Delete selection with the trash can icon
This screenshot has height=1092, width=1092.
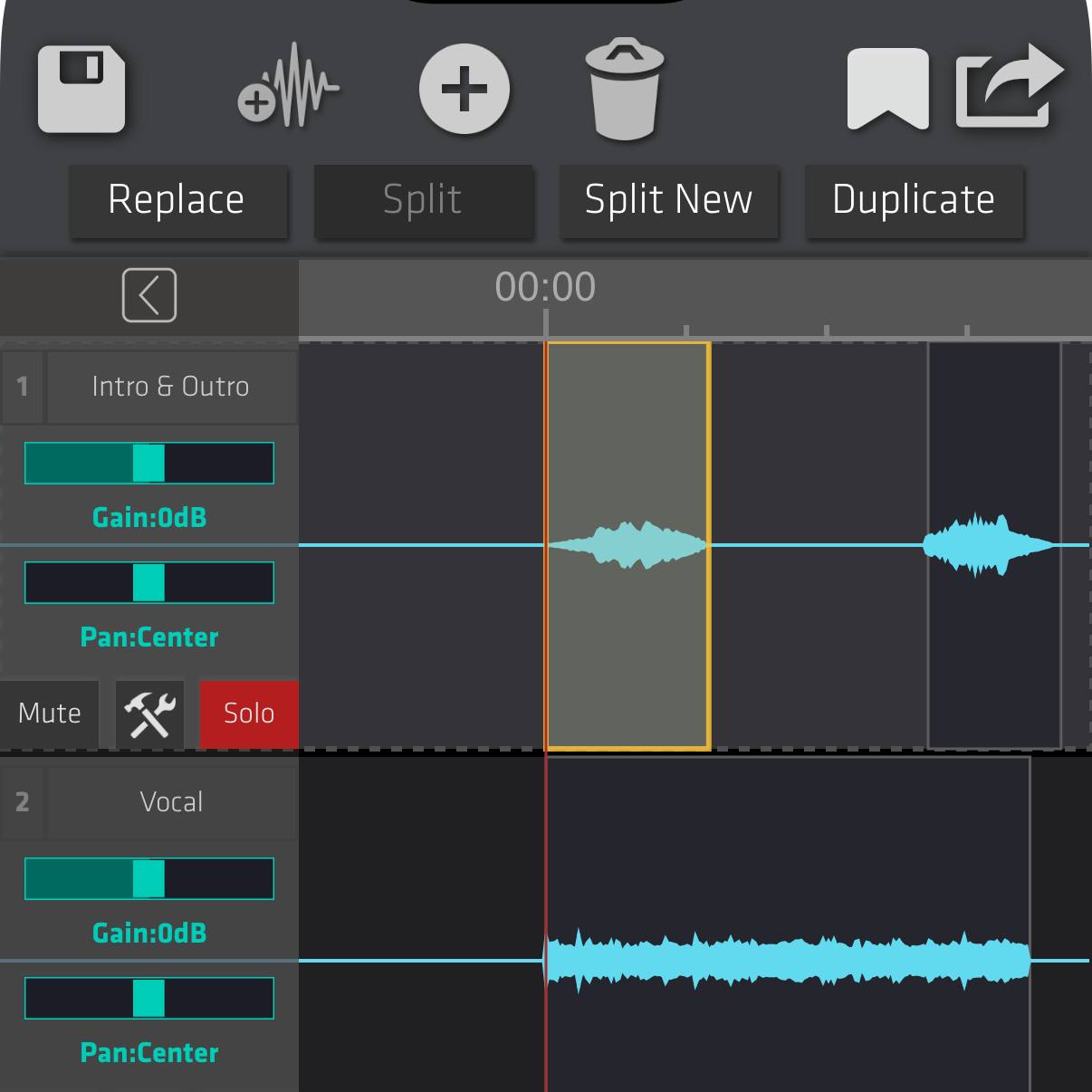(x=625, y=88)
